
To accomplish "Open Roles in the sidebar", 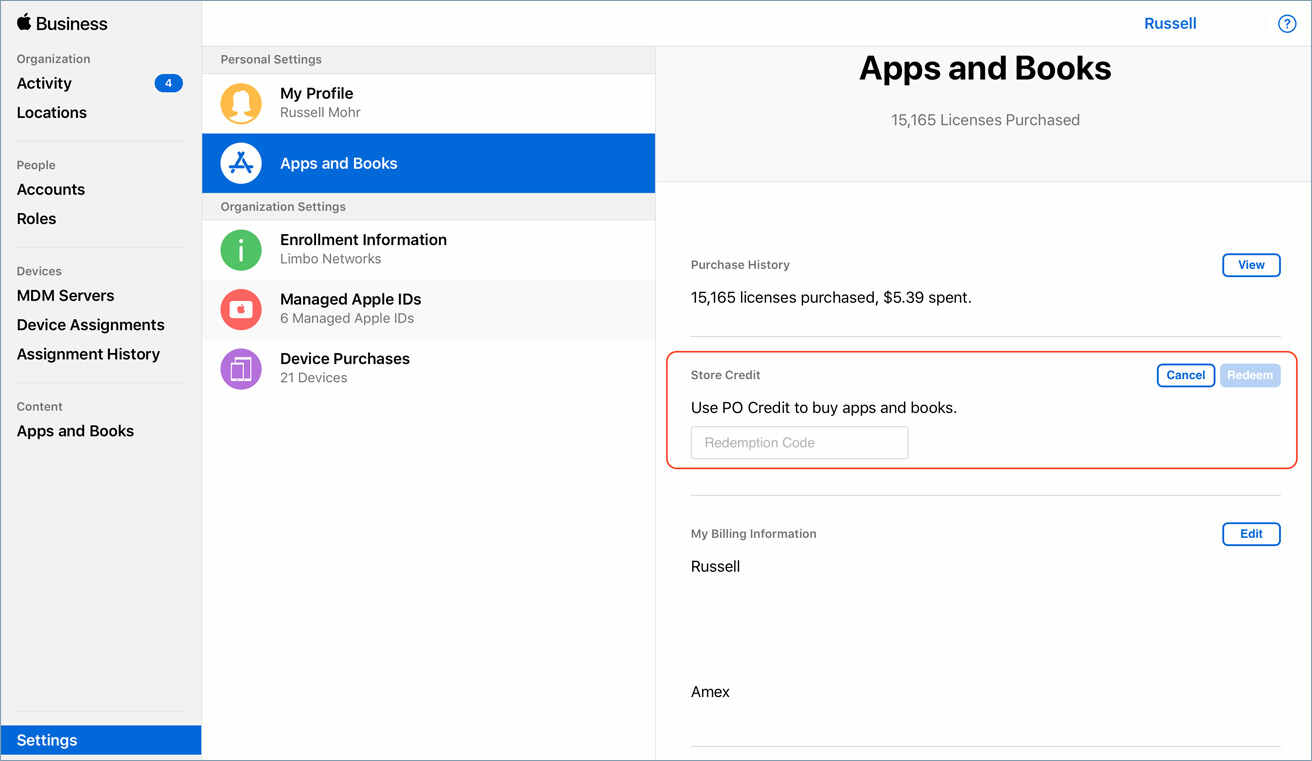I will click(x=37, y=218).
